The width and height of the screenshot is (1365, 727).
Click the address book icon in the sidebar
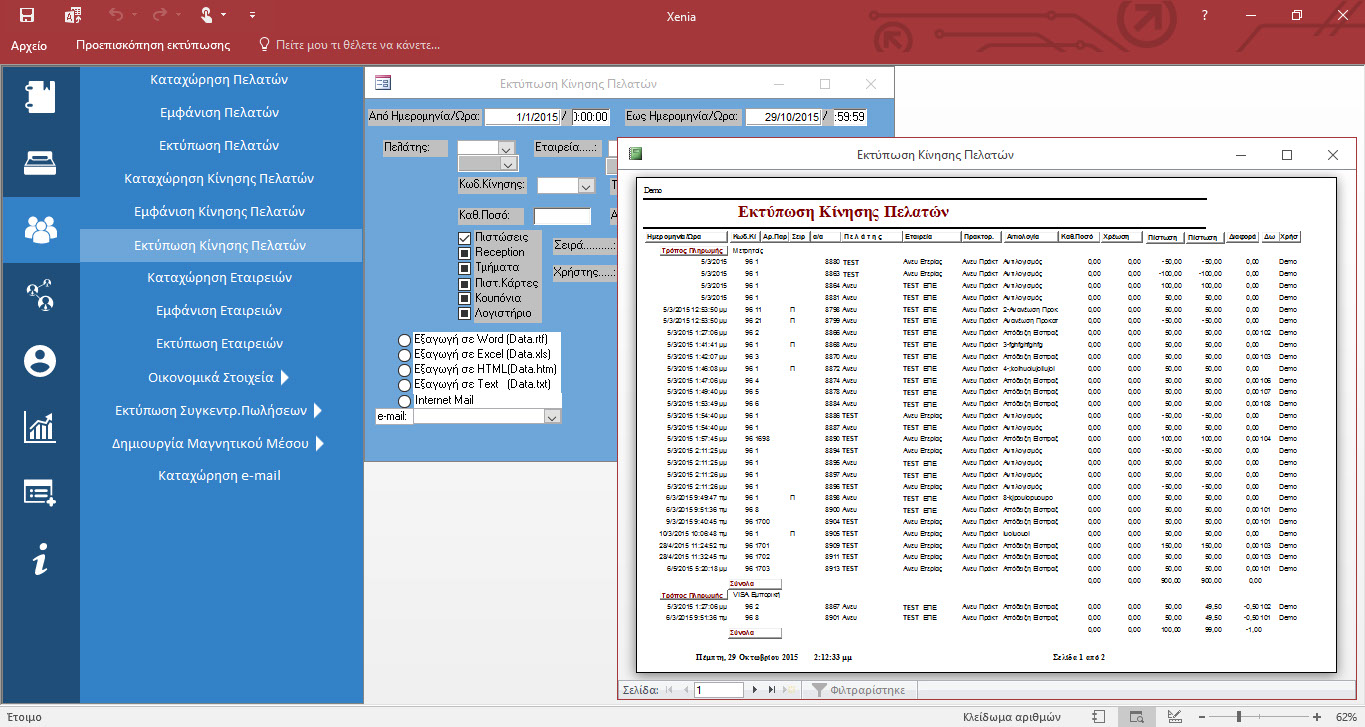click(x=40, y=96)
